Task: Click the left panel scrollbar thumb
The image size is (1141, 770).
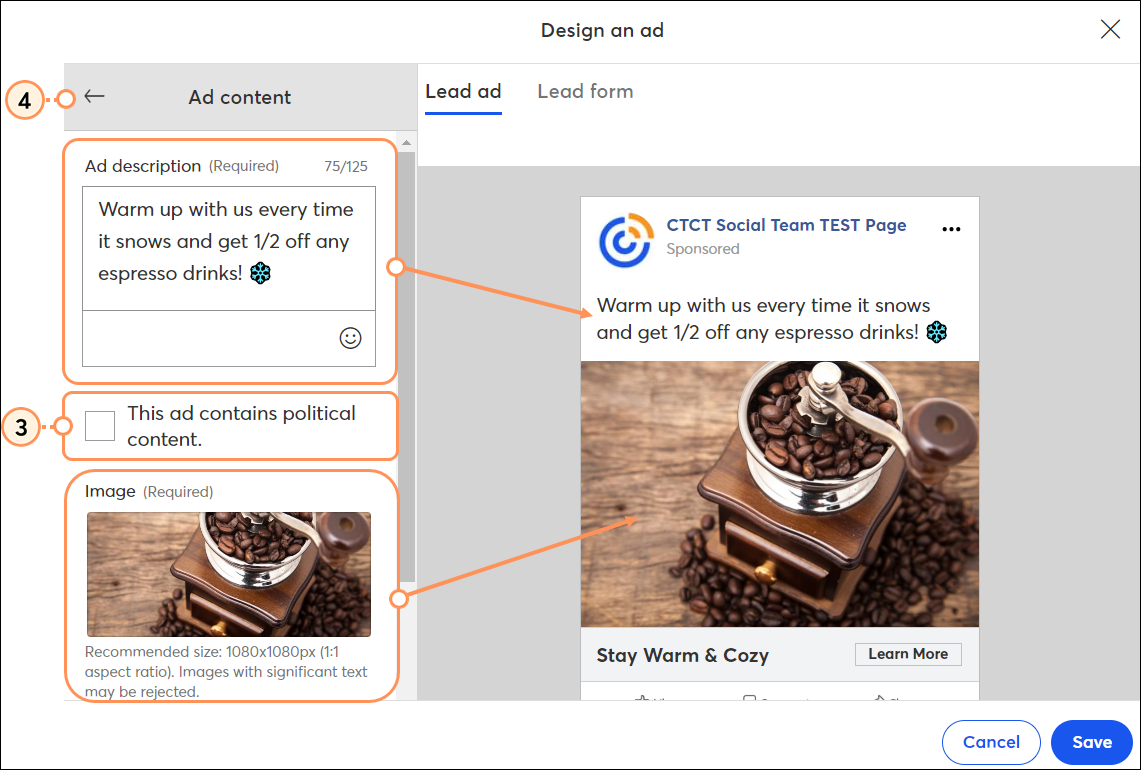Action: click(x=407, y=367)
